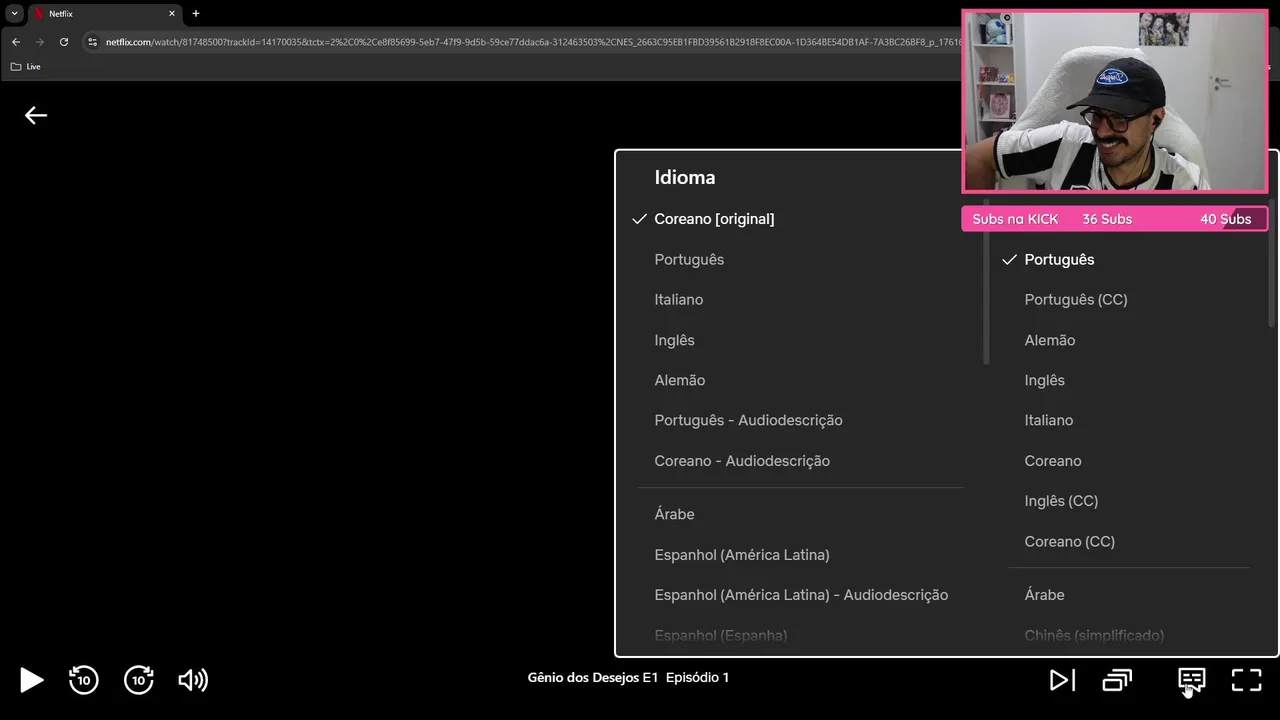Viewport: 1280px width, 720px height.
Task: Select Inglês (CC) subtitles
Action: click(x=1061, y=501)
